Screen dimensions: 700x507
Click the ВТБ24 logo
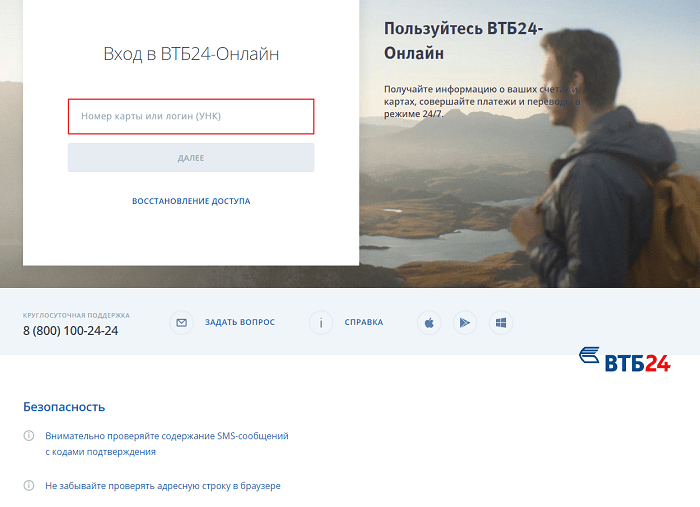625,360
